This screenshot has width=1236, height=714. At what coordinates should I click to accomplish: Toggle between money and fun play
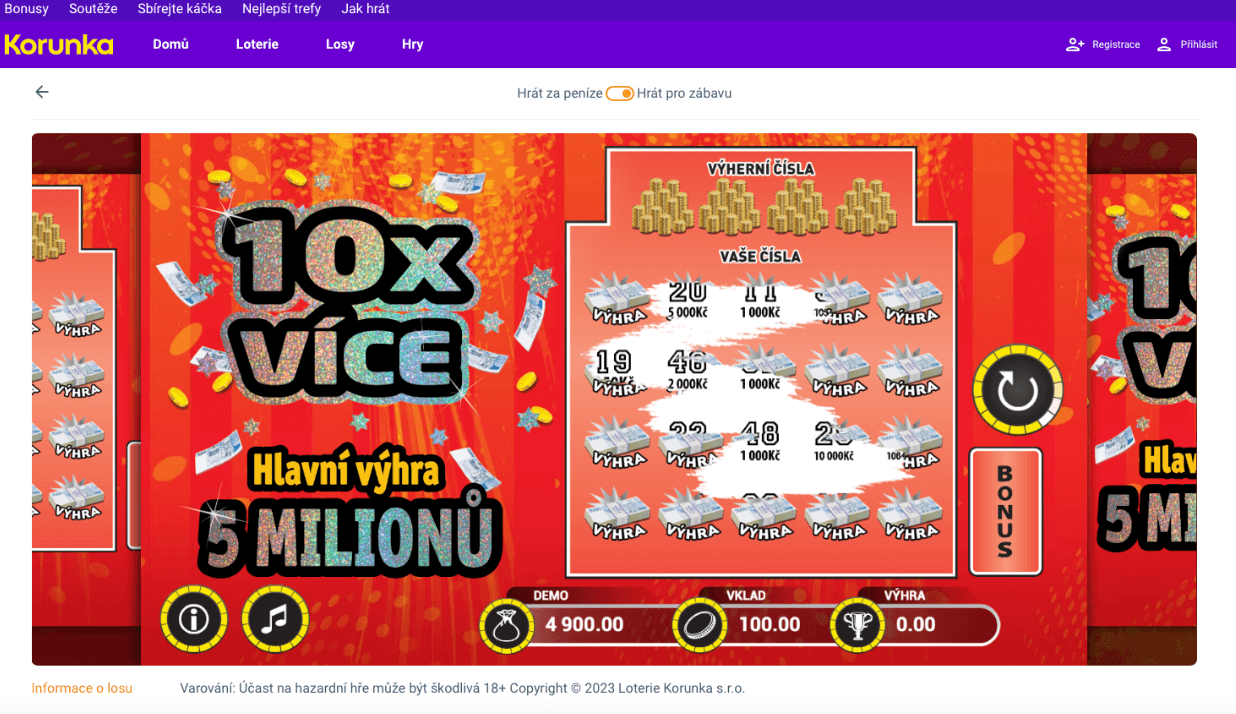tap(620, 93)
